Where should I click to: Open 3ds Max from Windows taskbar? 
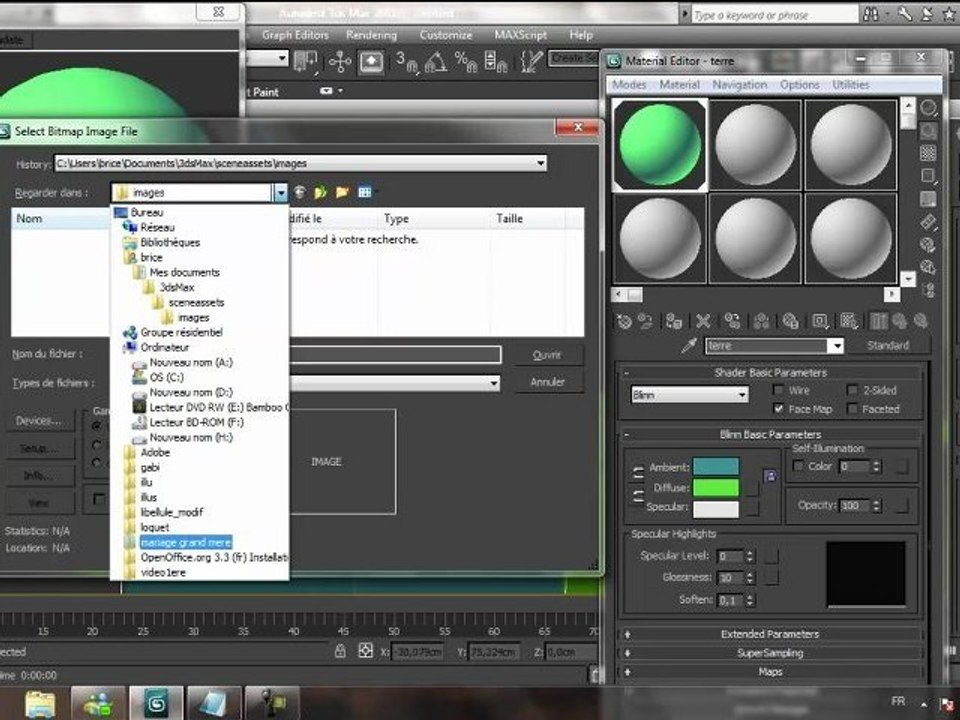tap(156, 703)
